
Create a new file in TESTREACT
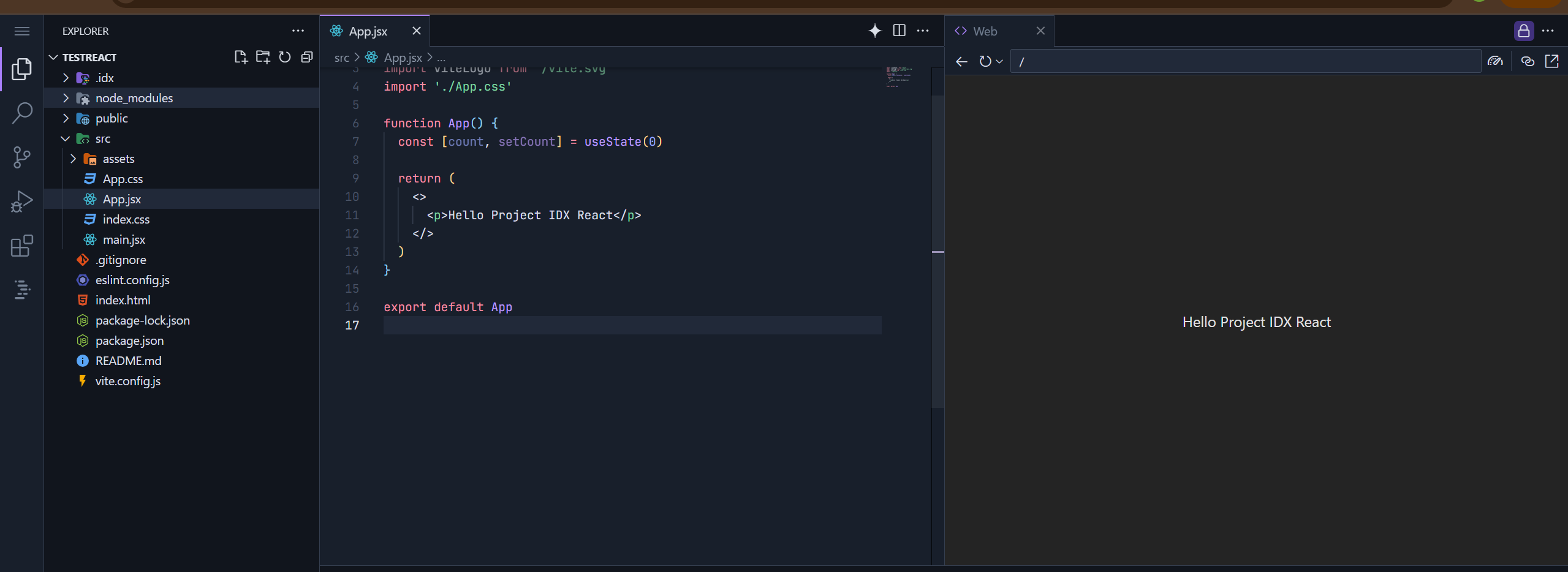pyautogui.click(x=240, y=57)
